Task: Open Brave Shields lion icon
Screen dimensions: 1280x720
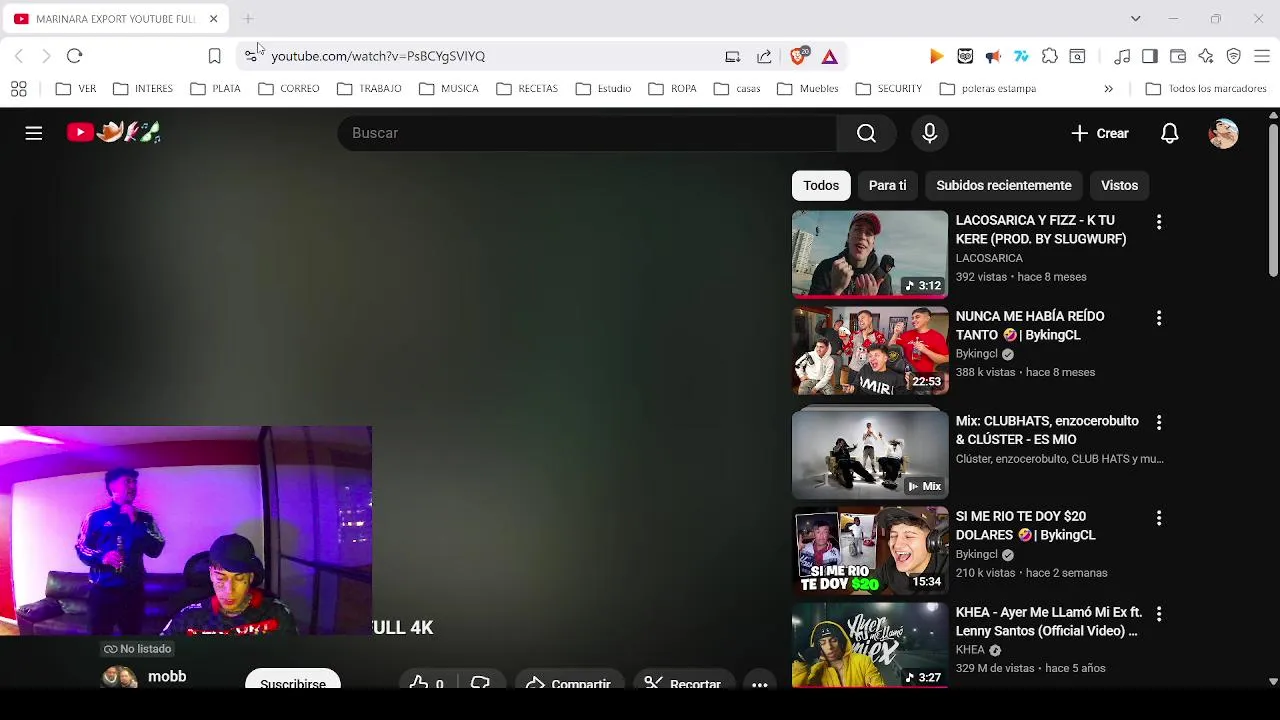Action: click(x=798, y=56)
